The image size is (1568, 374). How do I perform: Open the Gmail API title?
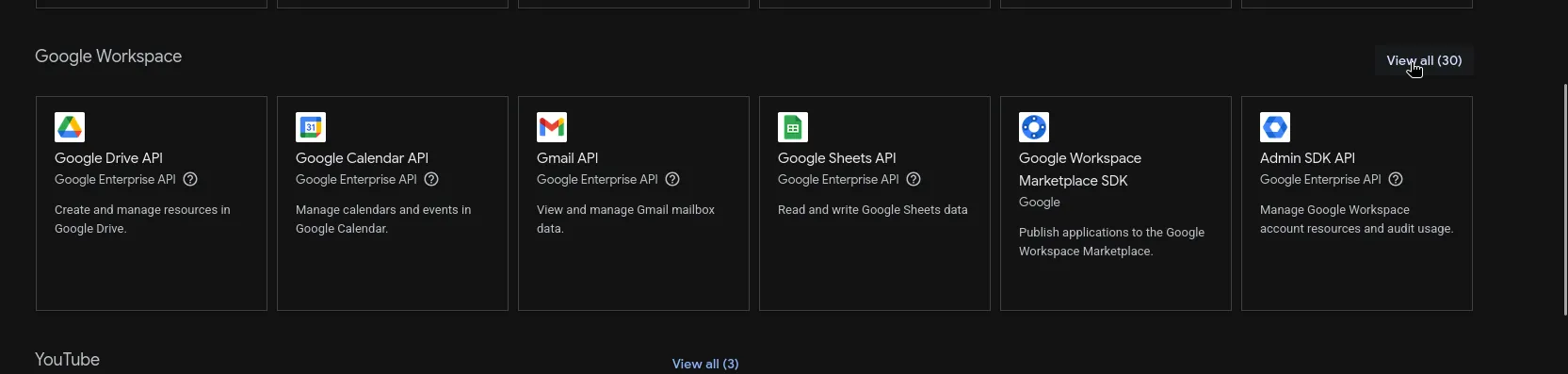567,158
